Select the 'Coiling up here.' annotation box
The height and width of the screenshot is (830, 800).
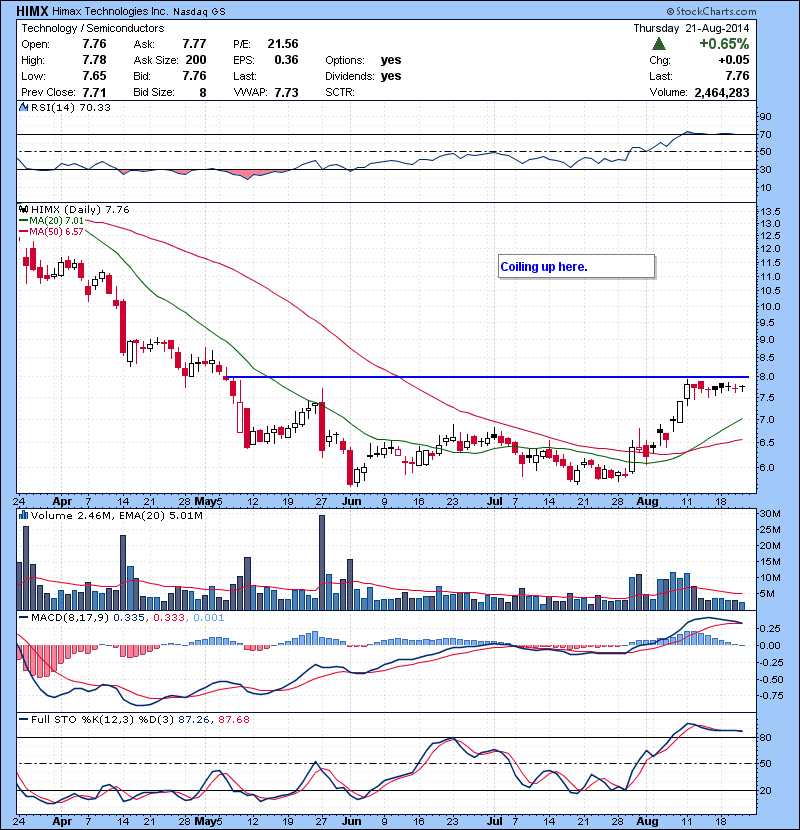pos(577,266)
